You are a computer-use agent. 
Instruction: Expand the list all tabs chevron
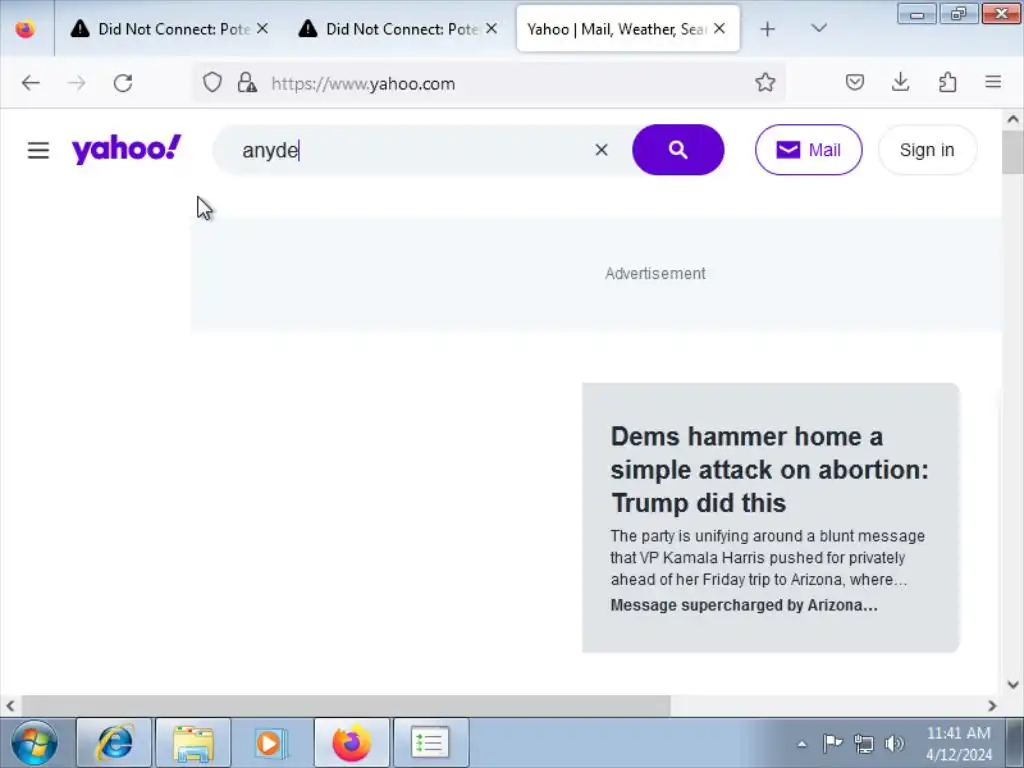tap(819, 29)
